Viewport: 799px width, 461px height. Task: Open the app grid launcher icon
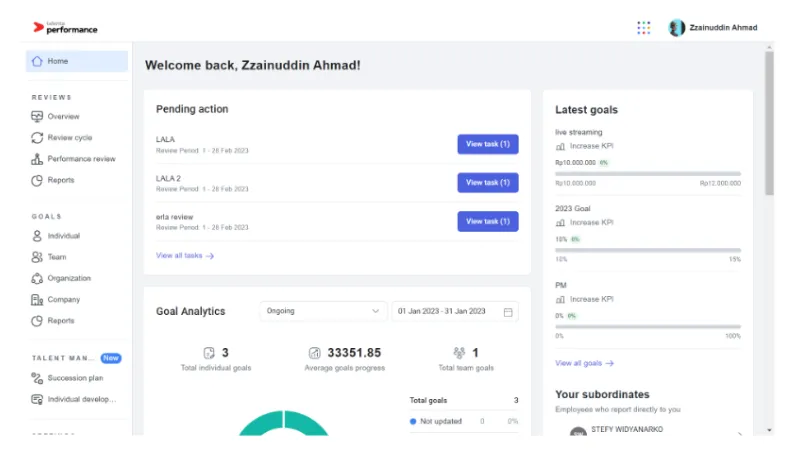pyautogui.click(x=643, y=28)
